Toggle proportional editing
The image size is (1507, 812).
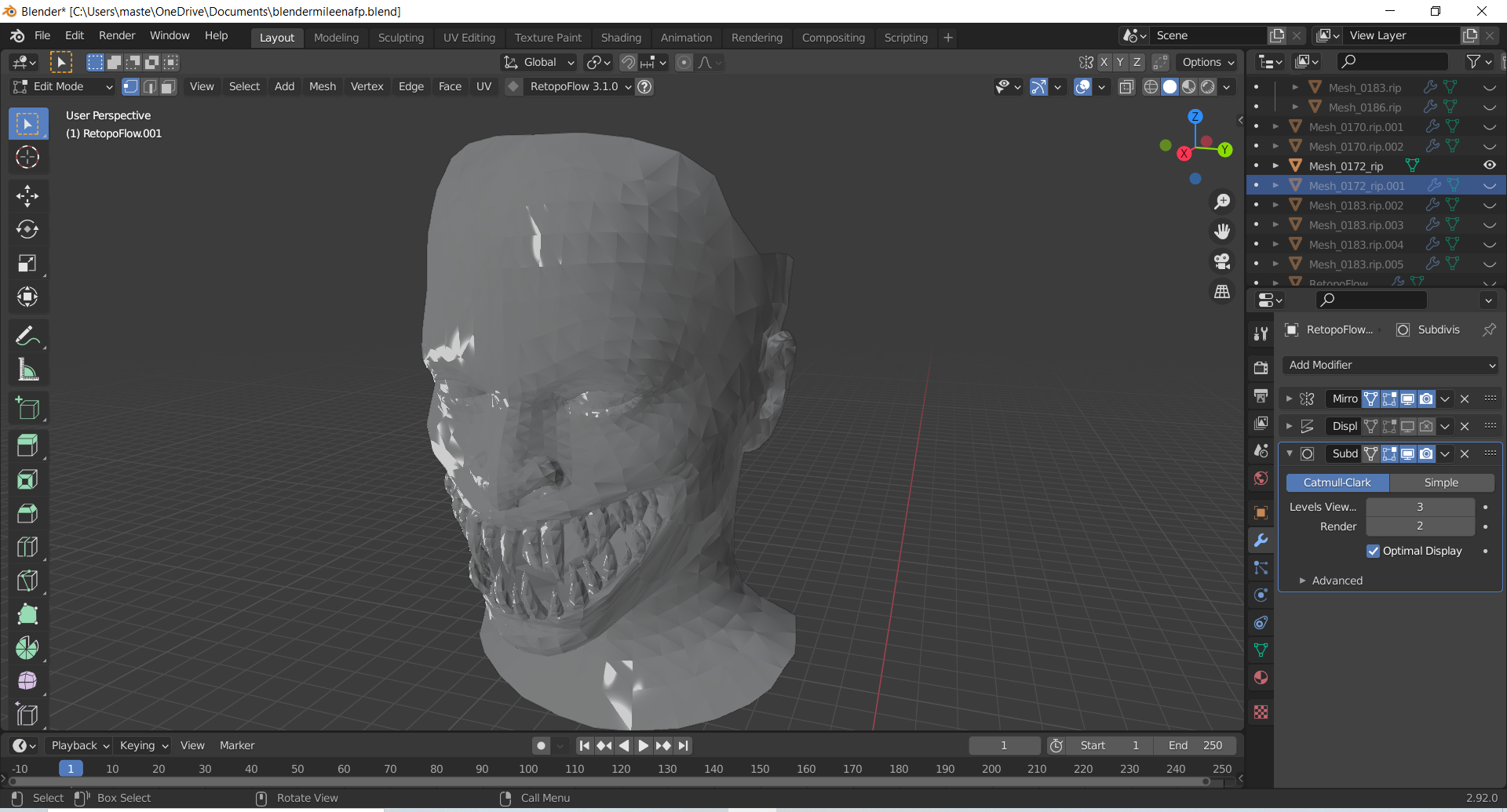pos(684,62)
